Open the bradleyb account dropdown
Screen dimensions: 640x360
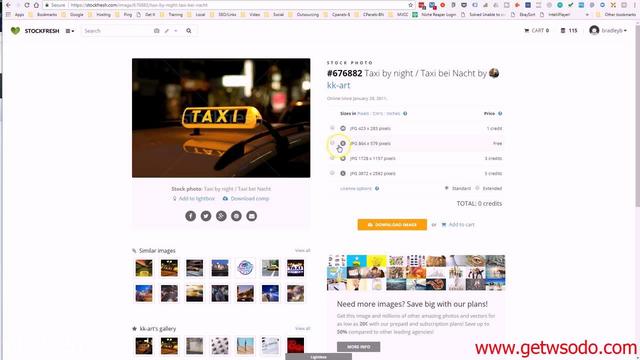(x=608, y=31)
